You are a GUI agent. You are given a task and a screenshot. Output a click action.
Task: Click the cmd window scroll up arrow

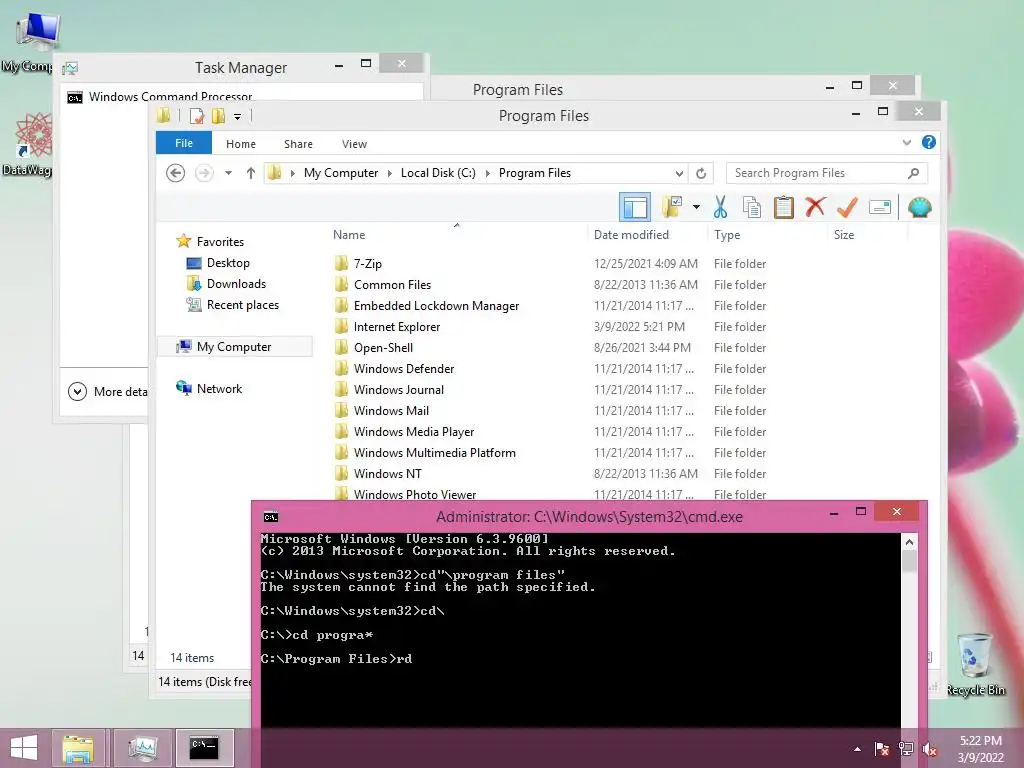(909, 542)
